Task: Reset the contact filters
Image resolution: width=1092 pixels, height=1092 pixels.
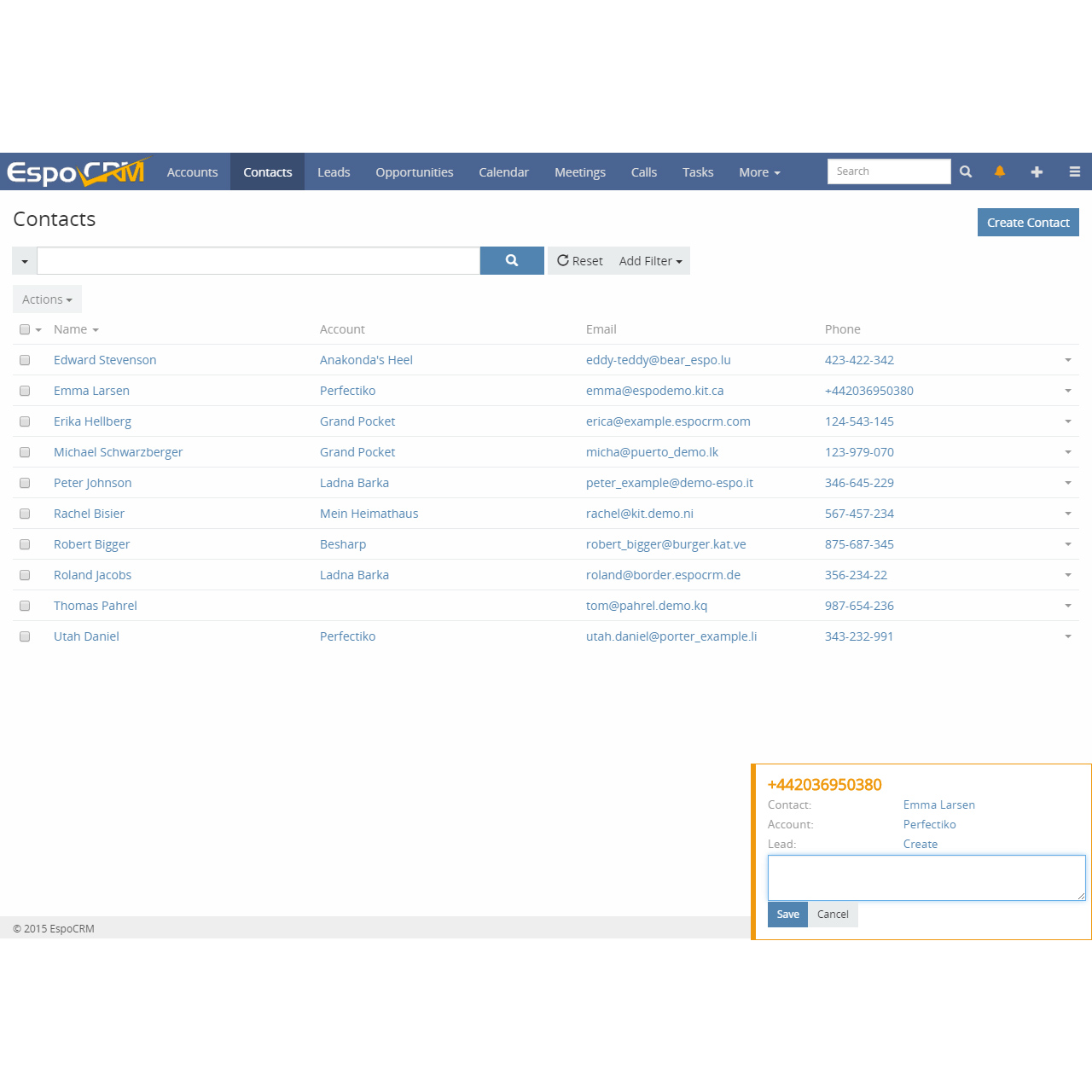Action: [580, 261]
